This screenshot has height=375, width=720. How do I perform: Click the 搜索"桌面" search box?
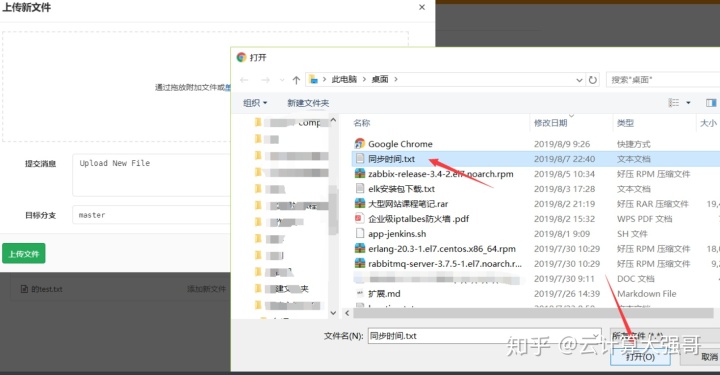(x=663, y=80)
